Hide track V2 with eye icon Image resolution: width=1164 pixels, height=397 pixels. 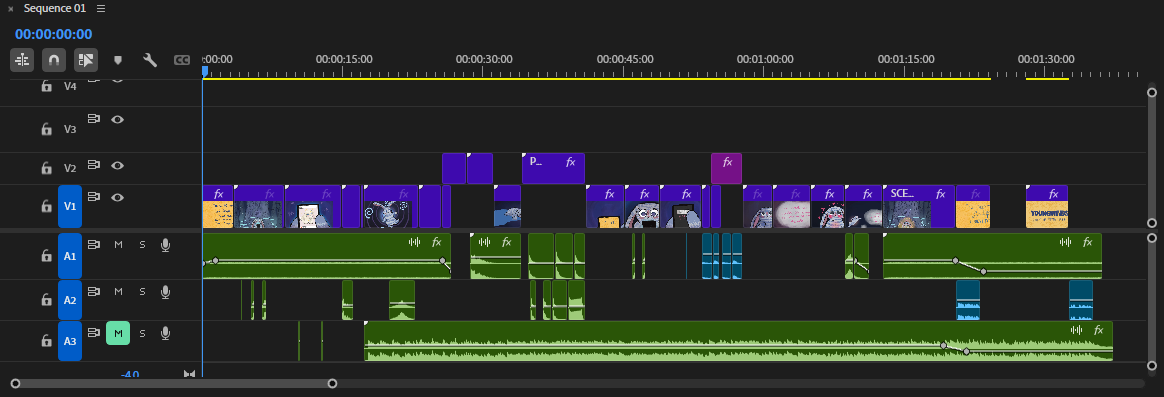tap(117, 165)
